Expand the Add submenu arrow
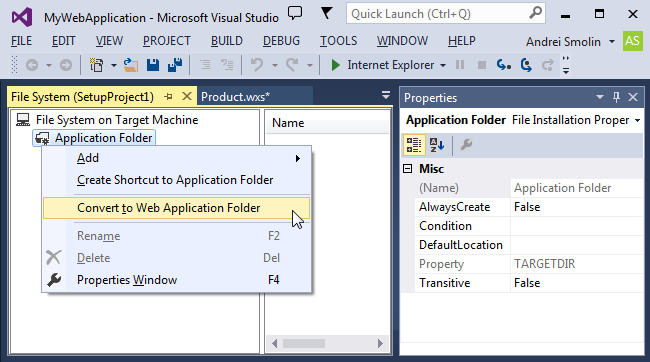This screenshot has height=362, width=650. coord(298,158)
